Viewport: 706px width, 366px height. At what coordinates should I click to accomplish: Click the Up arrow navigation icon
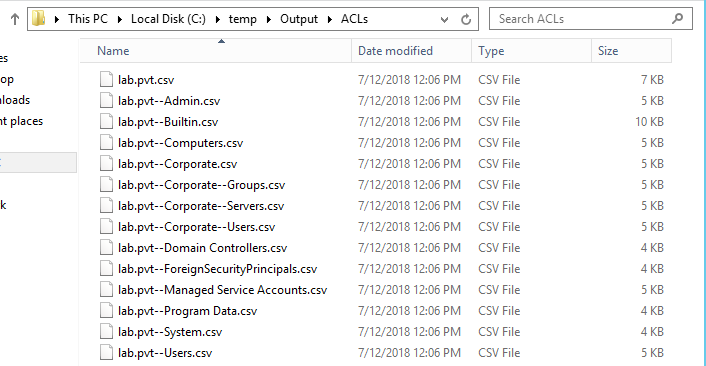point(15,19)
